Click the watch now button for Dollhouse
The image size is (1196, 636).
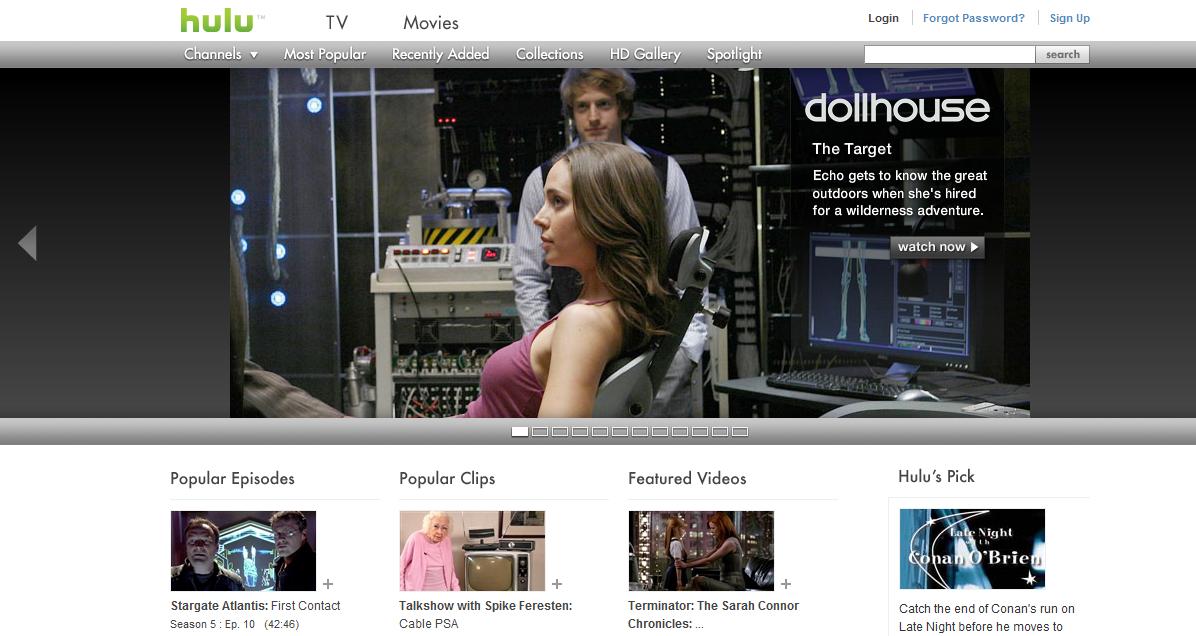coord(937,247)
